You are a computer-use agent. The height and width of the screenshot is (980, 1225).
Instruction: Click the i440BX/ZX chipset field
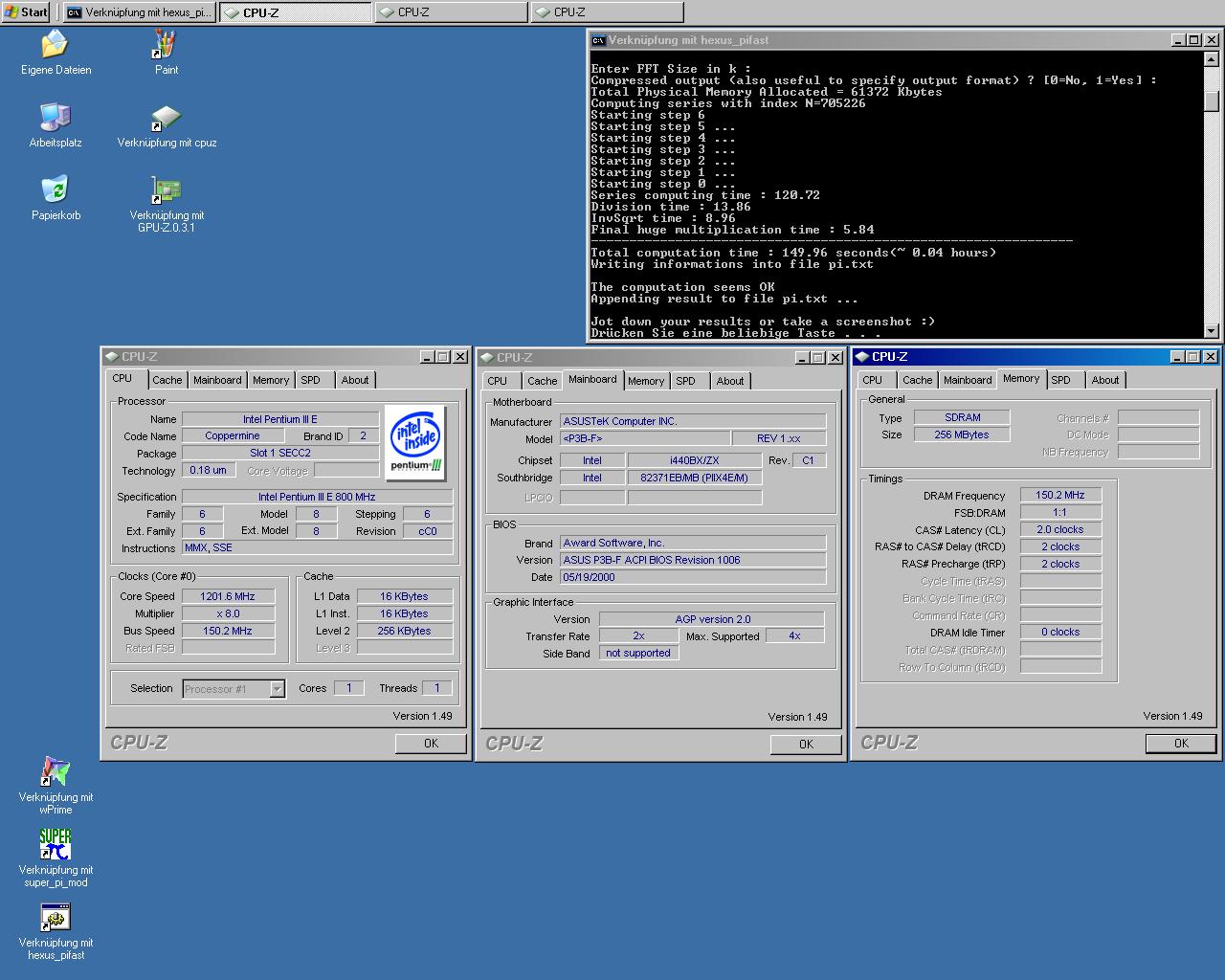click(694, 460)
